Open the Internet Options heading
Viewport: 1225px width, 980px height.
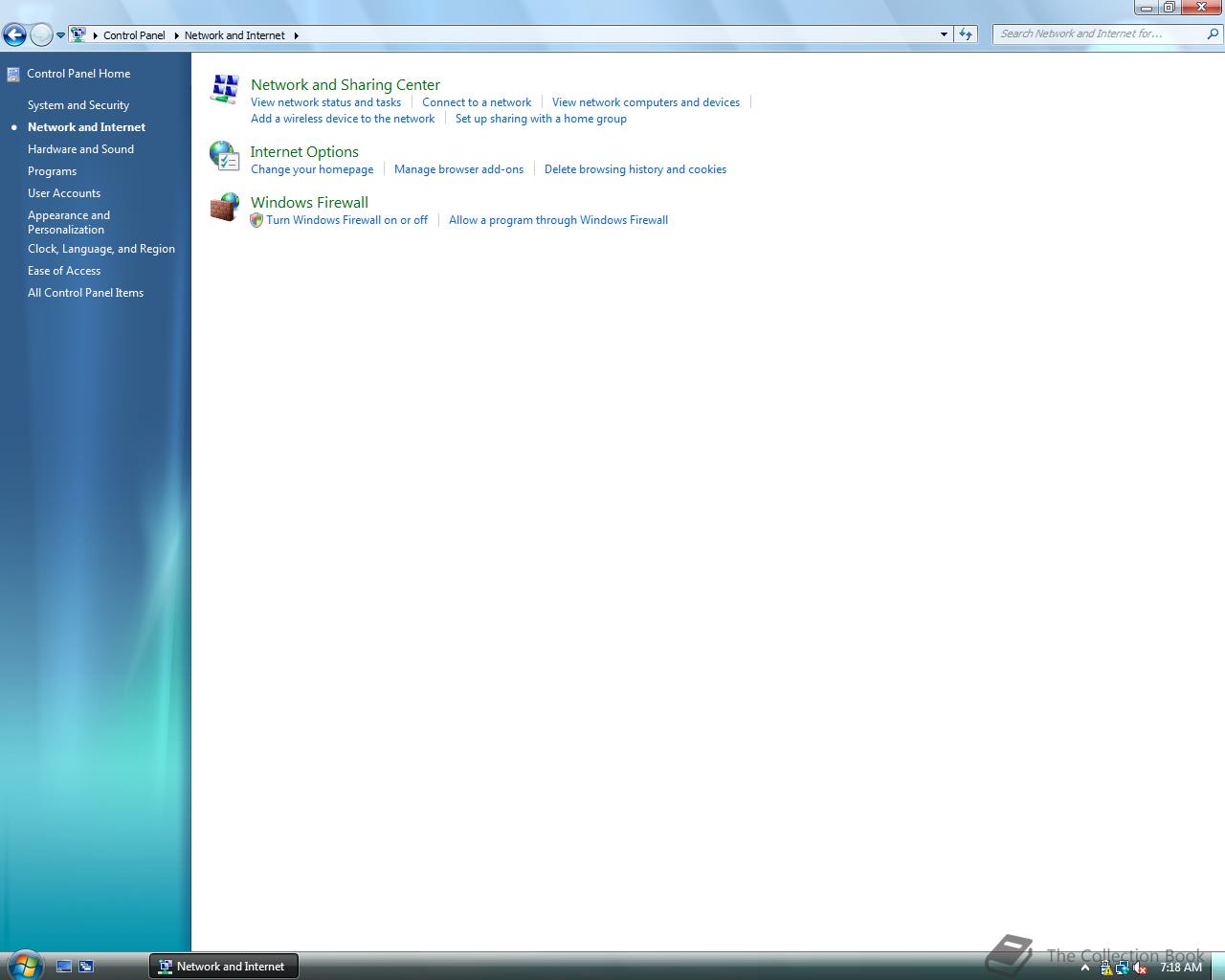[304, 152]
